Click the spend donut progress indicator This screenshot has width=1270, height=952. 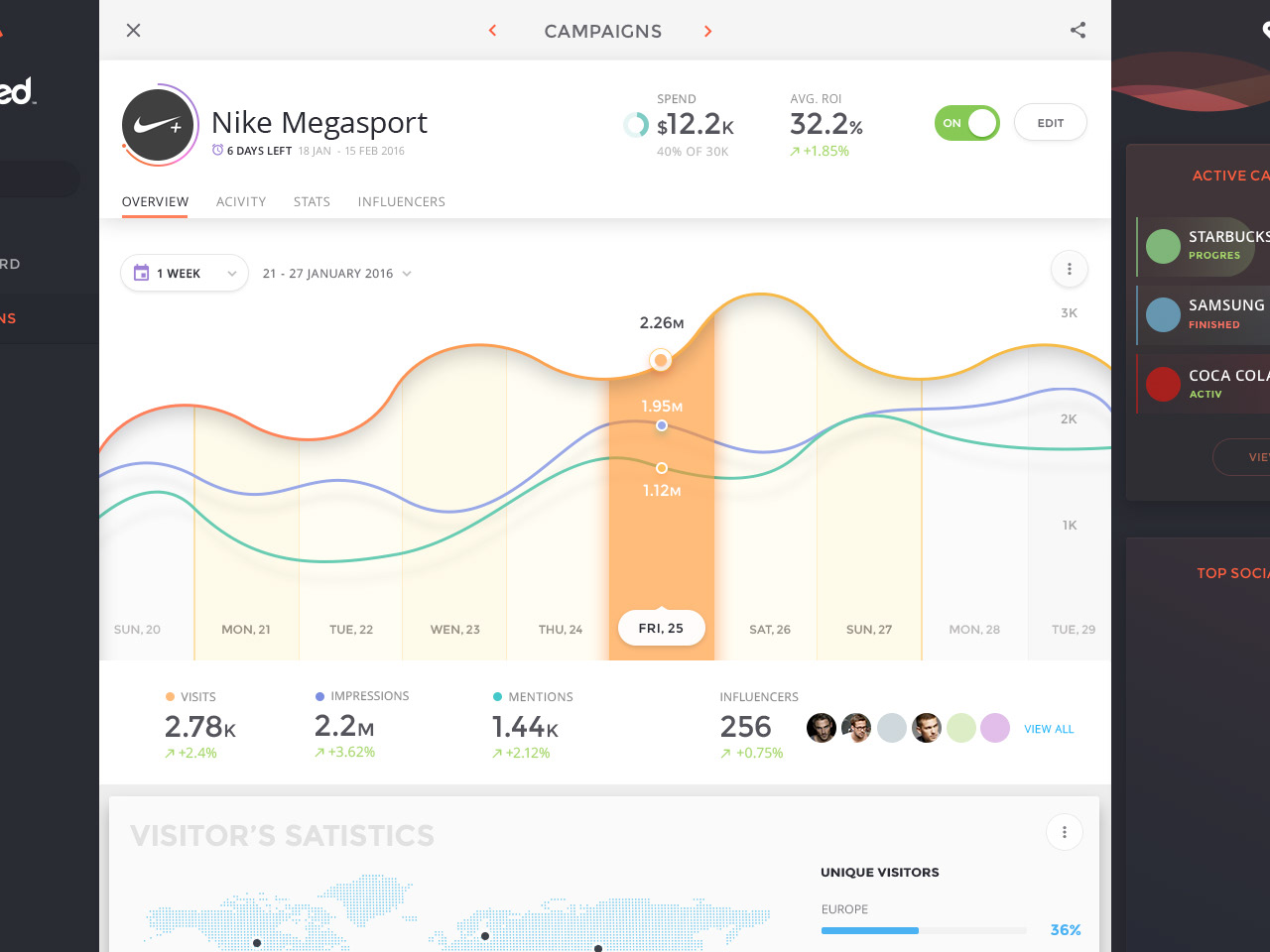coord(636,125)
